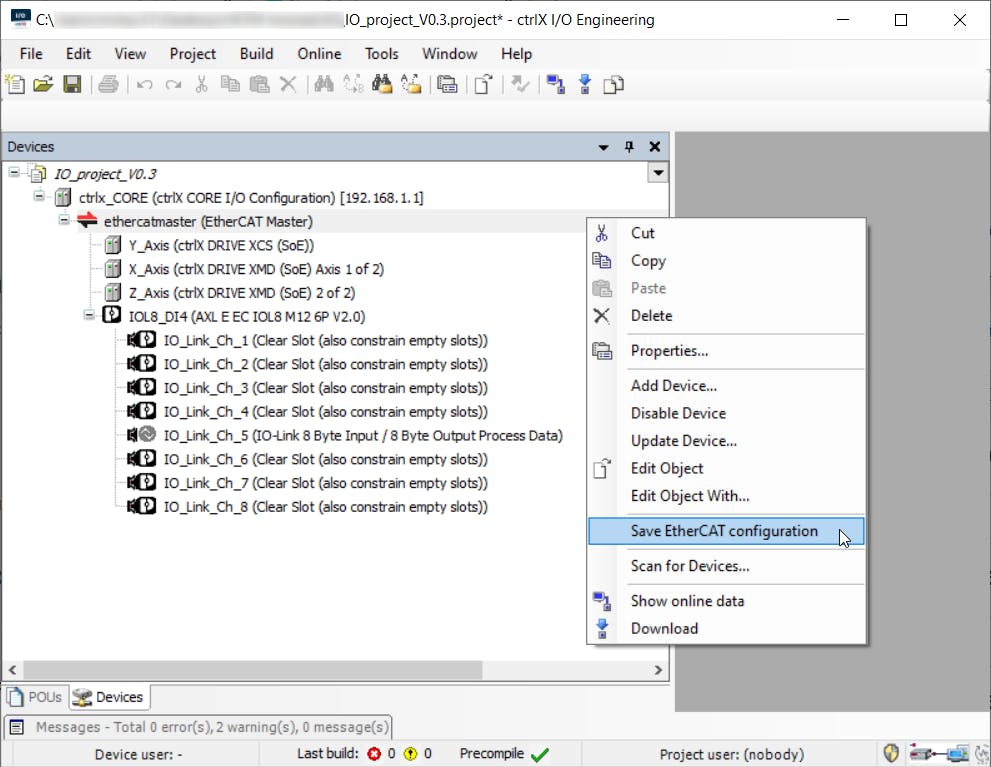Open the Window menu
The height and width of the screenshot is (767, 991).
click(x=449, y=54)
